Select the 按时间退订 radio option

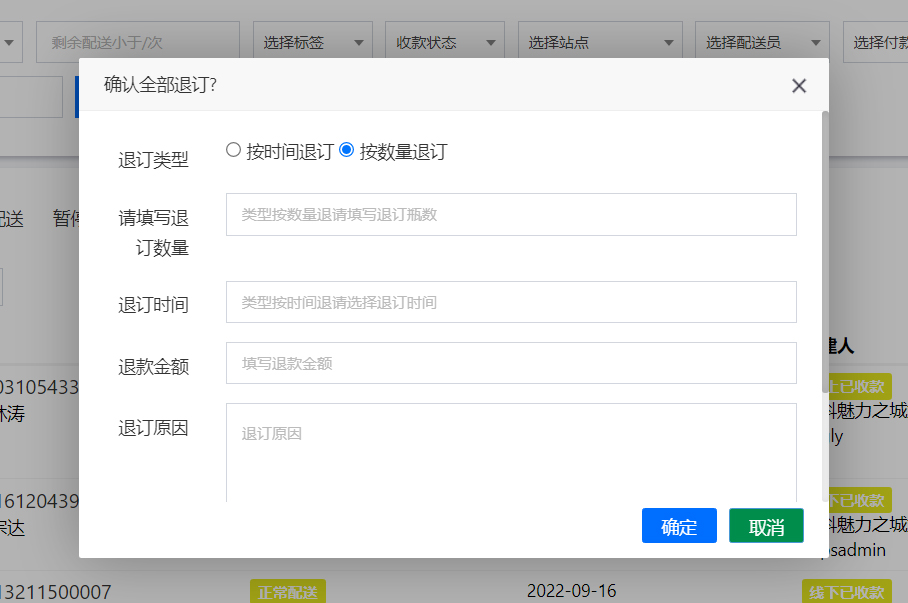pos(234,151)
